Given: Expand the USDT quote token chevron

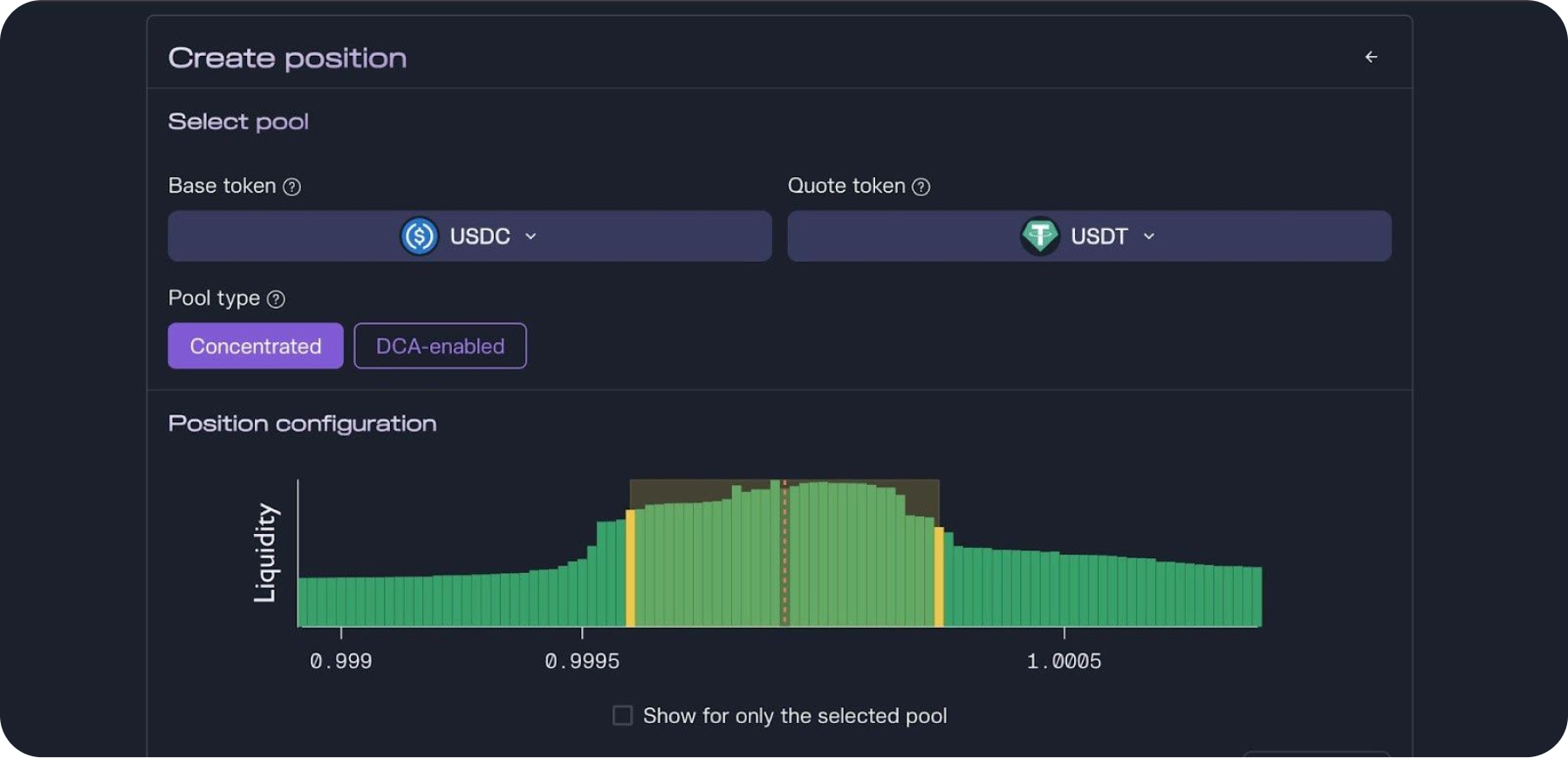Looking at the screenshot, I should (x=1148, y=236).
